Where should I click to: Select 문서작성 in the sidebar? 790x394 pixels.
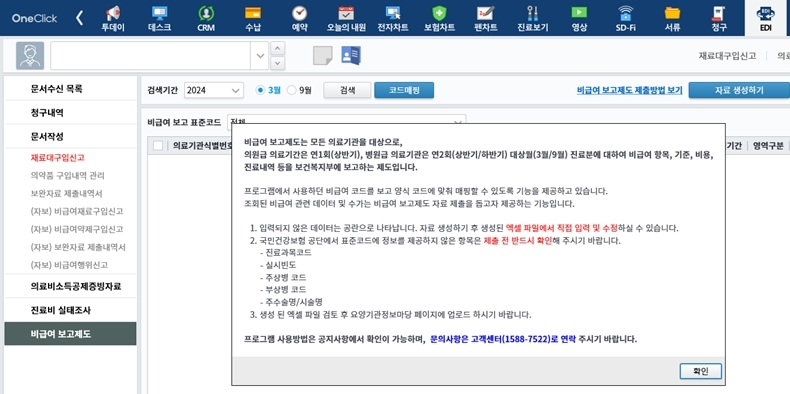tap(70, 137)
